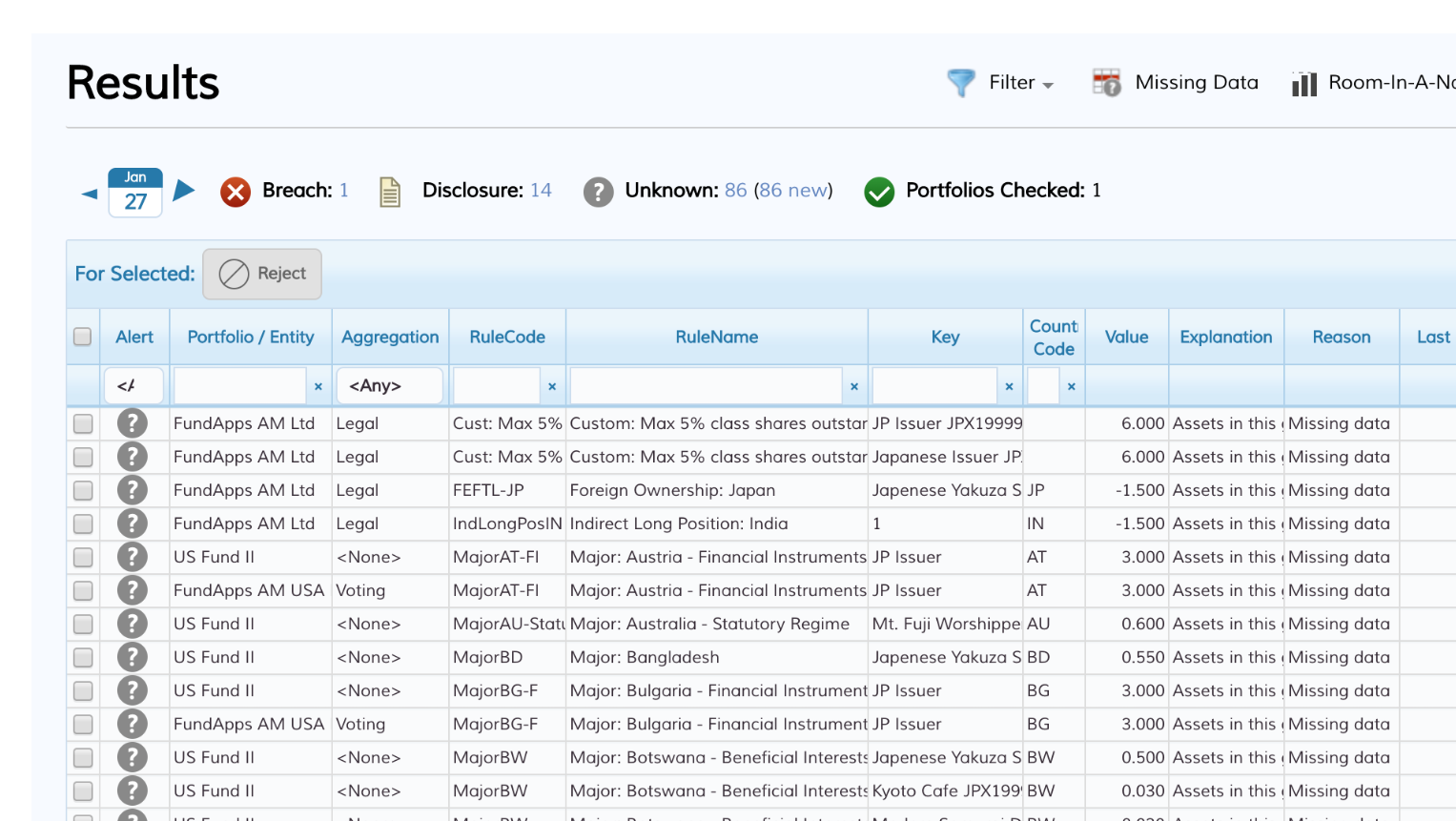Click the red Breach cross icon

(236, 192)
